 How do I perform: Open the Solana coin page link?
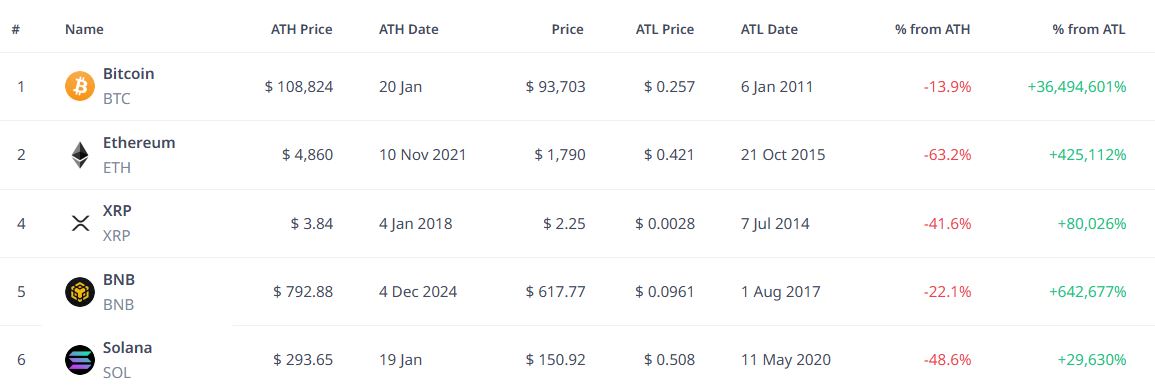127,347
